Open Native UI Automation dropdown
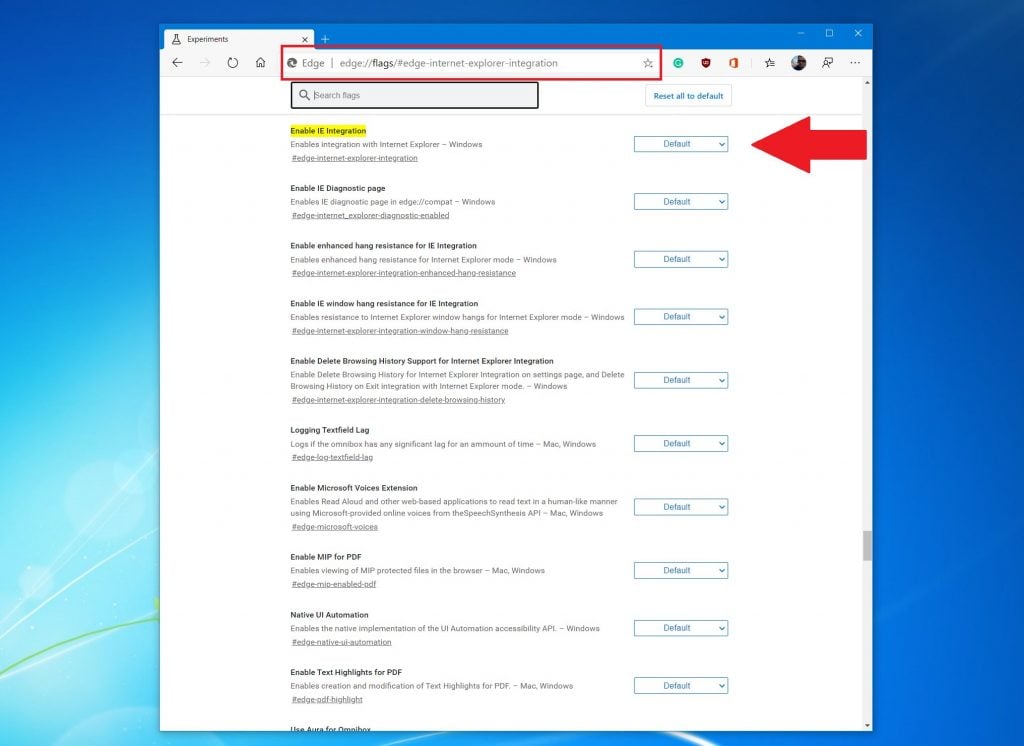Image resolution: width=1024 pixels, height=746 pixels. (680, 628)
